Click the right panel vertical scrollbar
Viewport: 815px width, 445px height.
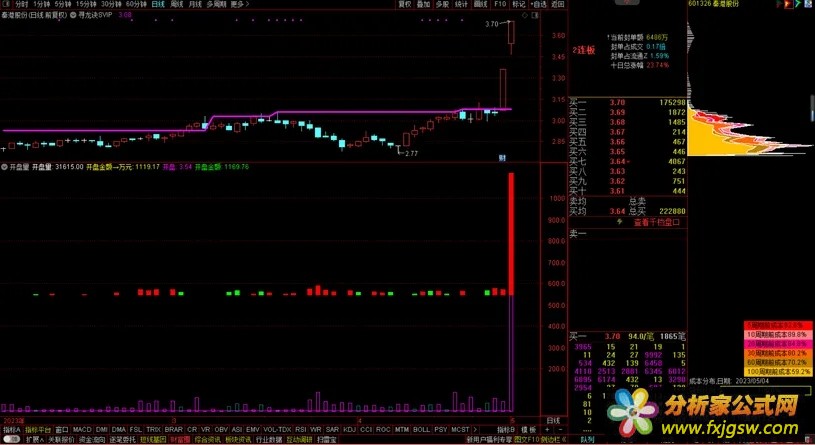pyautogui.click(x=812, y=109)
